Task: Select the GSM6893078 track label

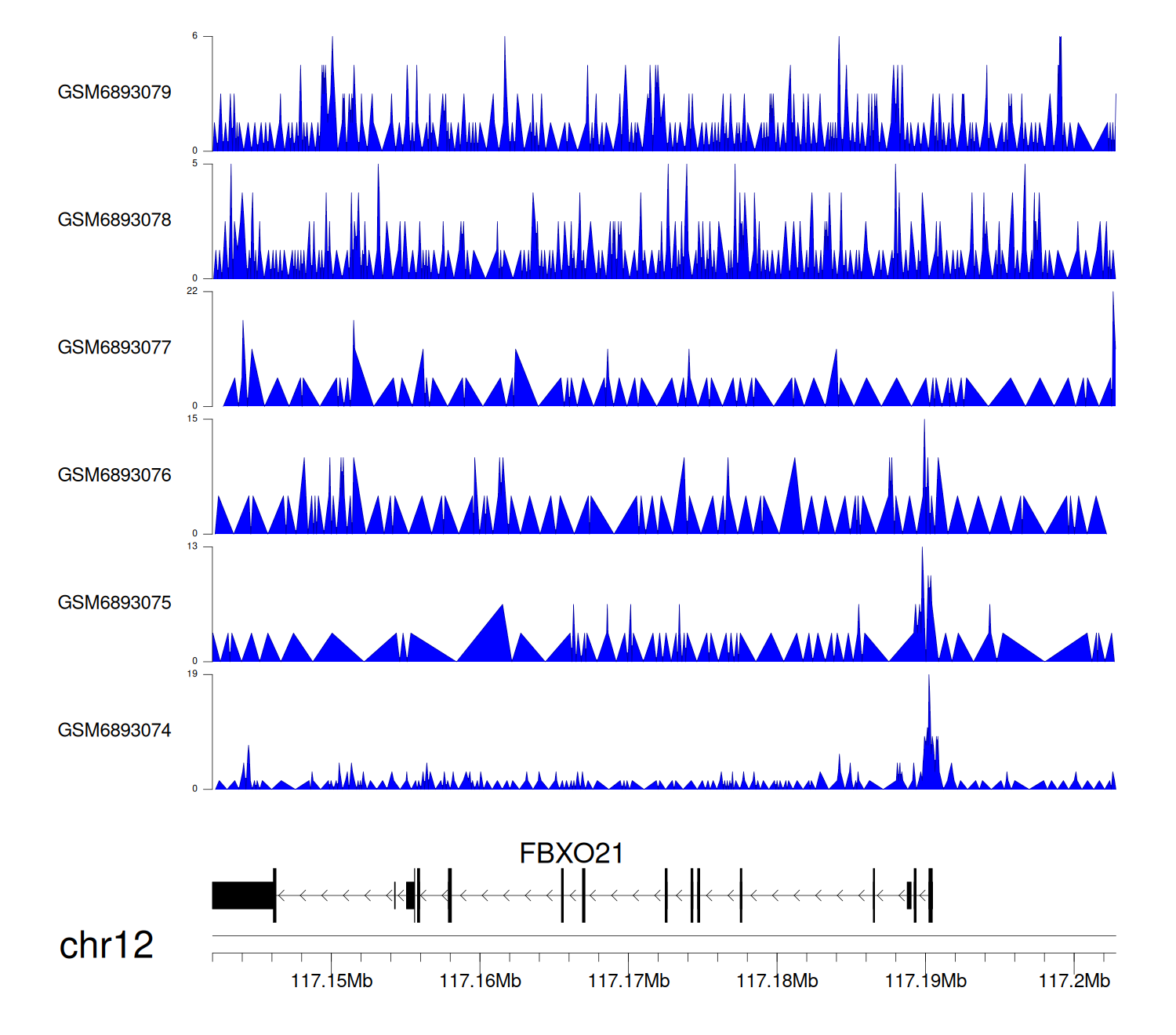Action: click(x=114, y=220)
